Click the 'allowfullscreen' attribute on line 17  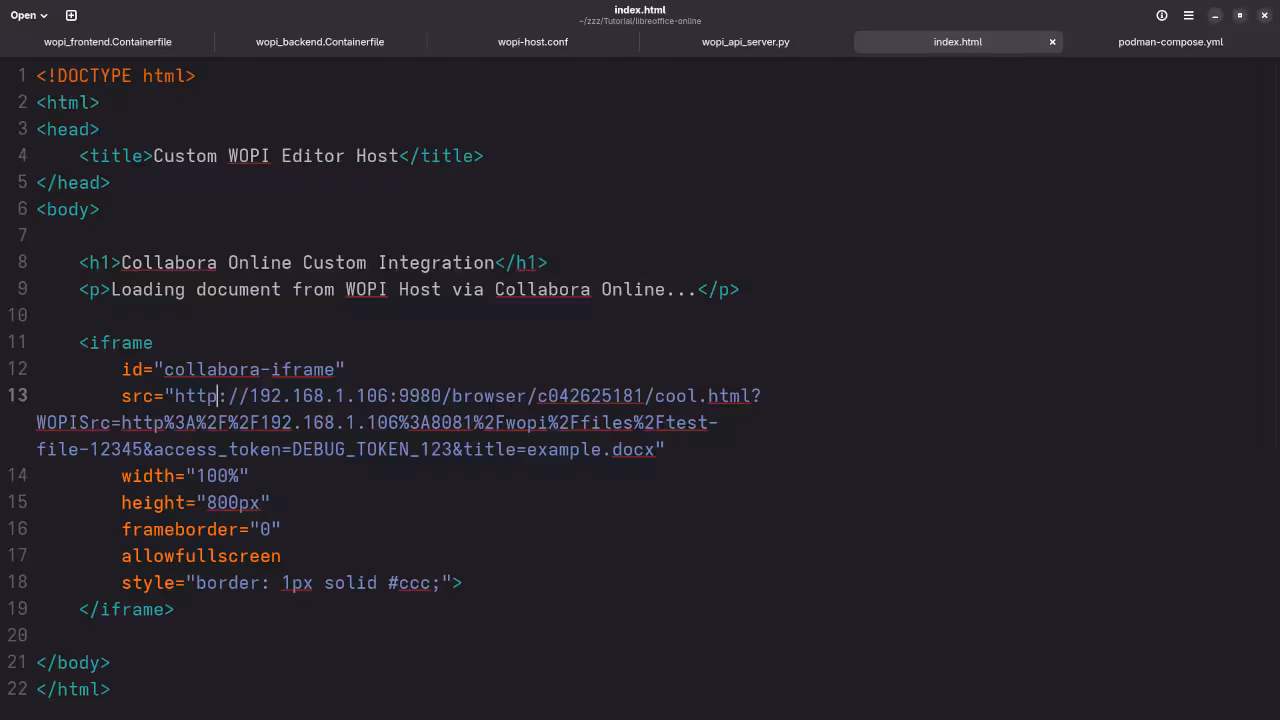click(x=201, y=556)
